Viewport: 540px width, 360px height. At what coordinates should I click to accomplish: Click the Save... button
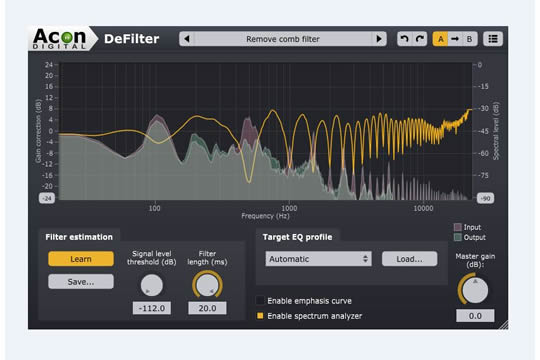click(x=81, y=281)
